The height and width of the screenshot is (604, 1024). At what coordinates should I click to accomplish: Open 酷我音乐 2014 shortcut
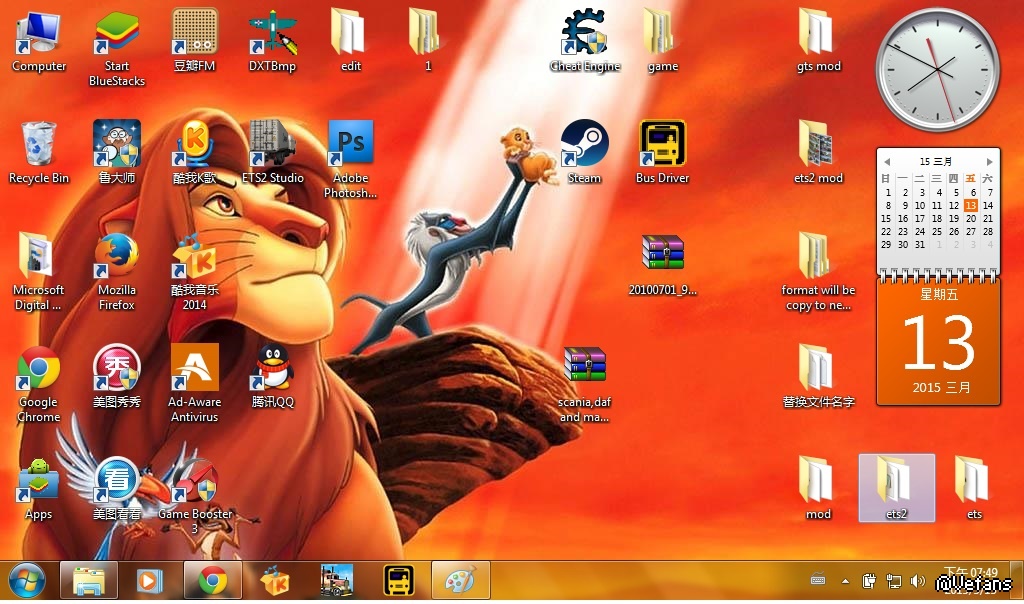195,272
